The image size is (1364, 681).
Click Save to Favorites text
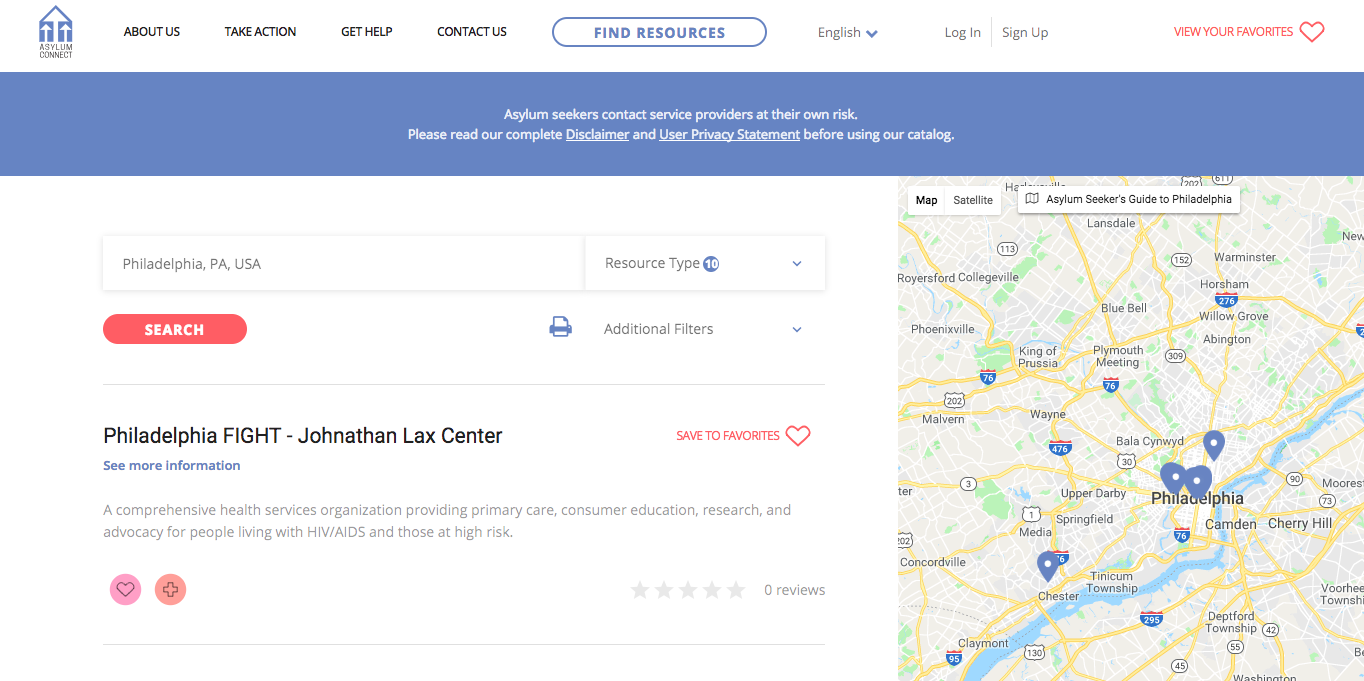pos(728,436)
